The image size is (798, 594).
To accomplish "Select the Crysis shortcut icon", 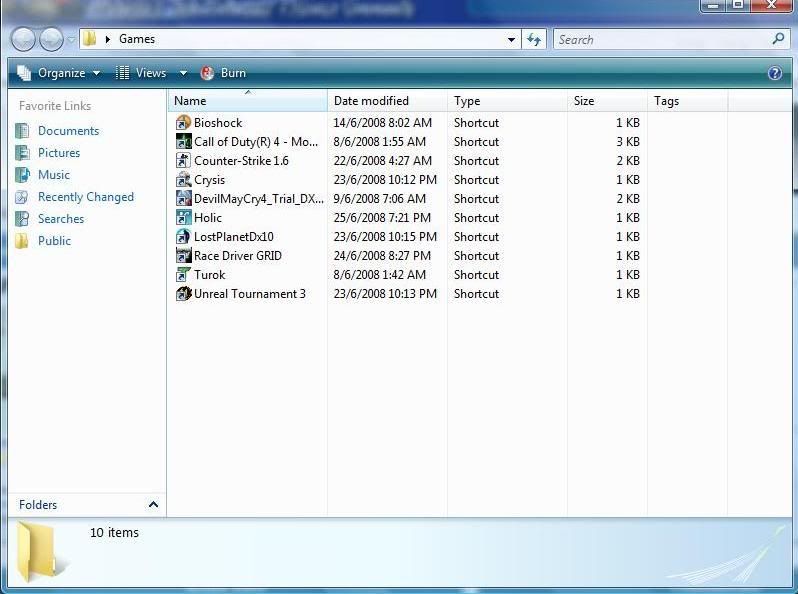I will 183,180.
